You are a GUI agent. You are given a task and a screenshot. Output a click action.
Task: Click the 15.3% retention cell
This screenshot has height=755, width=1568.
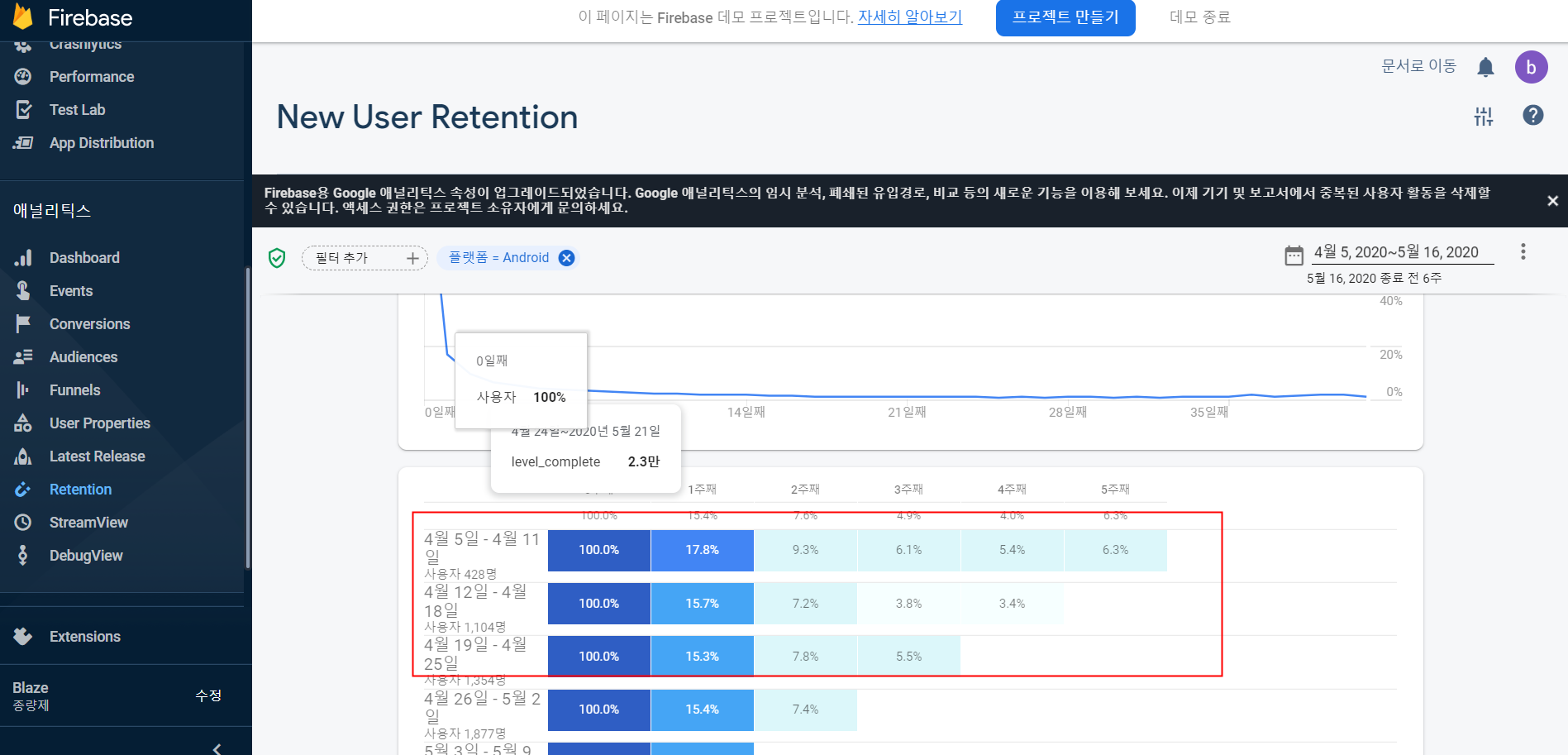tap(703, 657)
